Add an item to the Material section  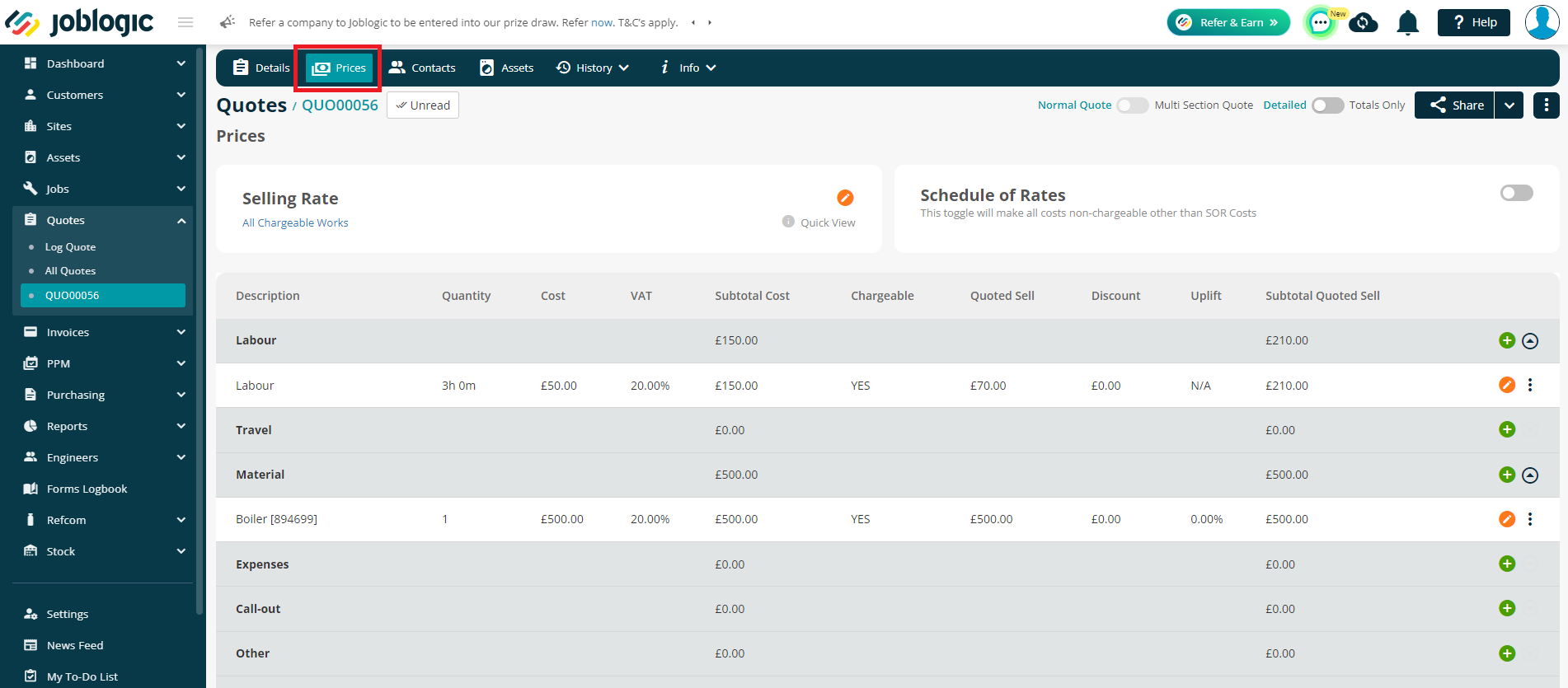(x=1507, y=475)
